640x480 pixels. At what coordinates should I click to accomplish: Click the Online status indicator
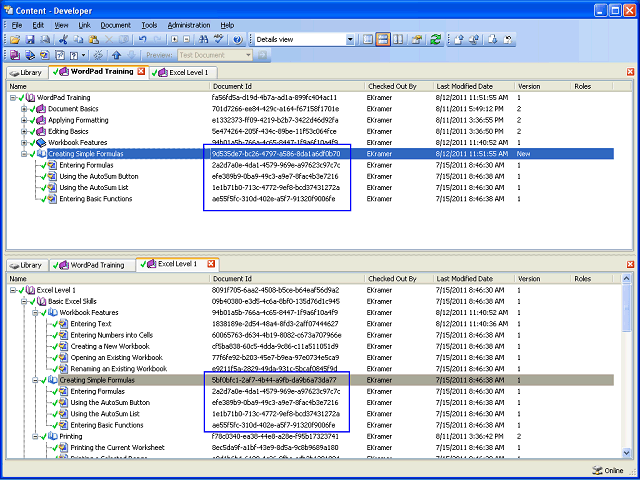point(608,470)
